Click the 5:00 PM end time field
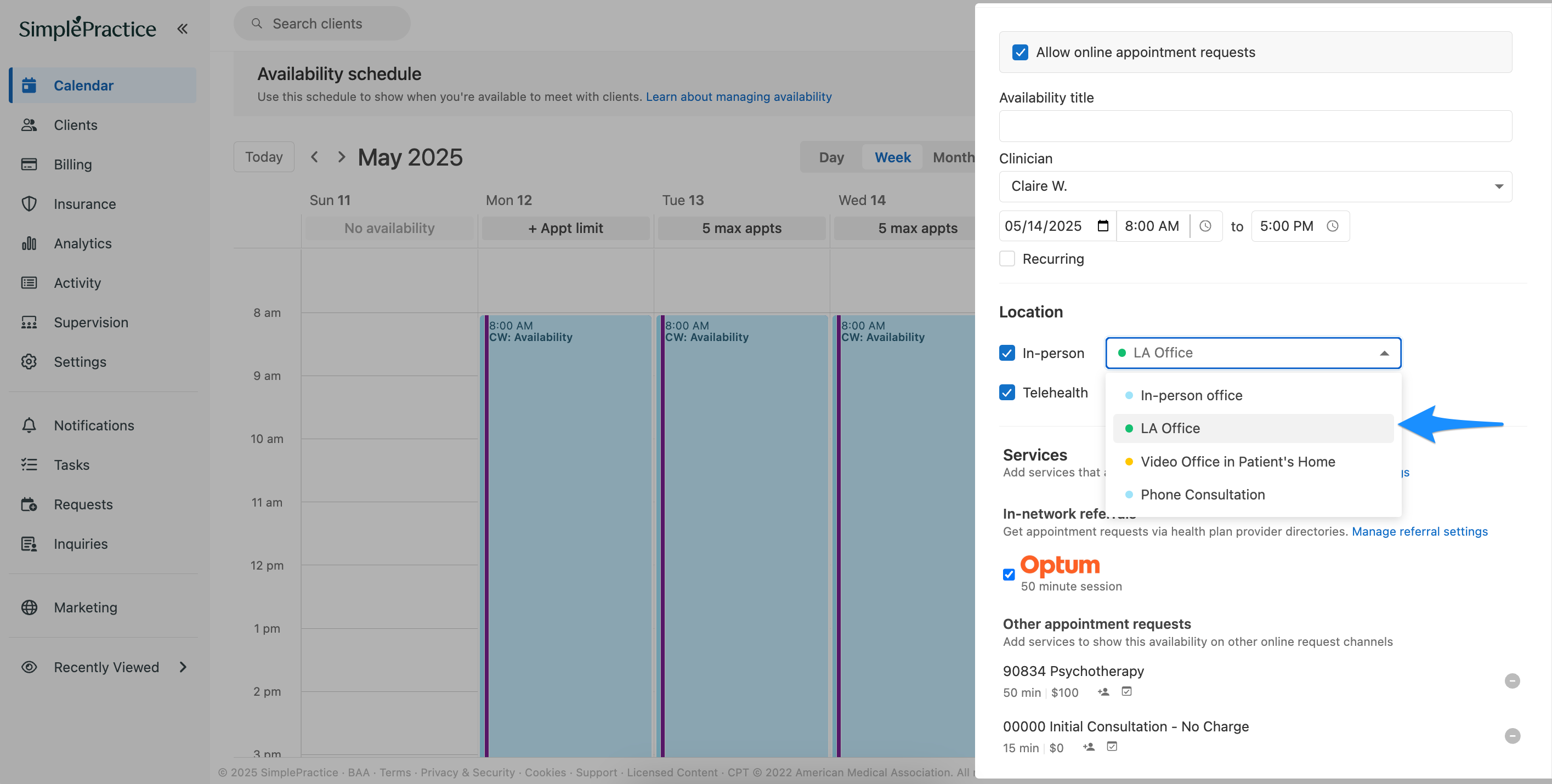Screen dimensions: 1552x784 click(1287, 226)
